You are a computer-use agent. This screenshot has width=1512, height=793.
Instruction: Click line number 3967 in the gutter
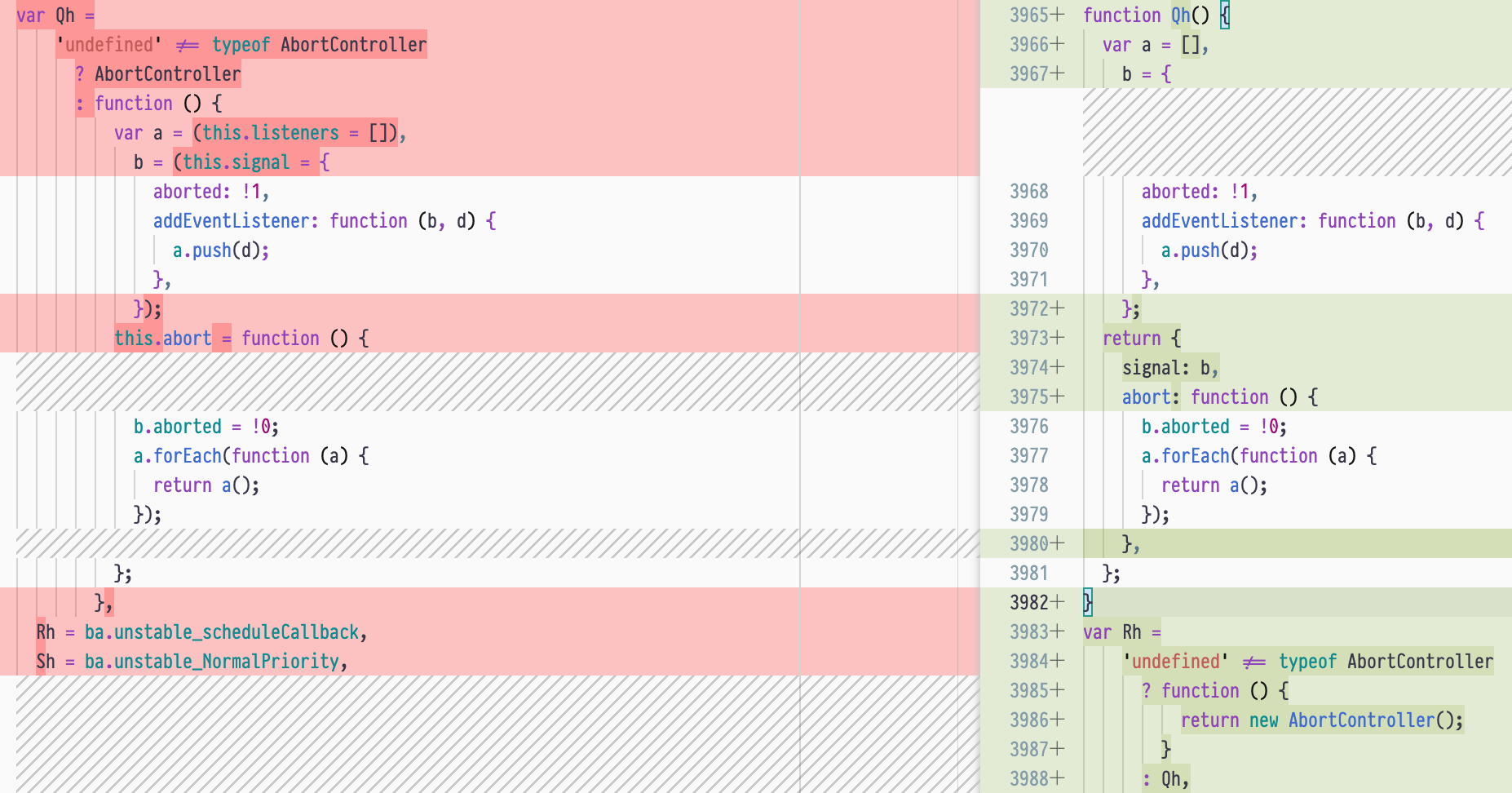[1029, 74]
